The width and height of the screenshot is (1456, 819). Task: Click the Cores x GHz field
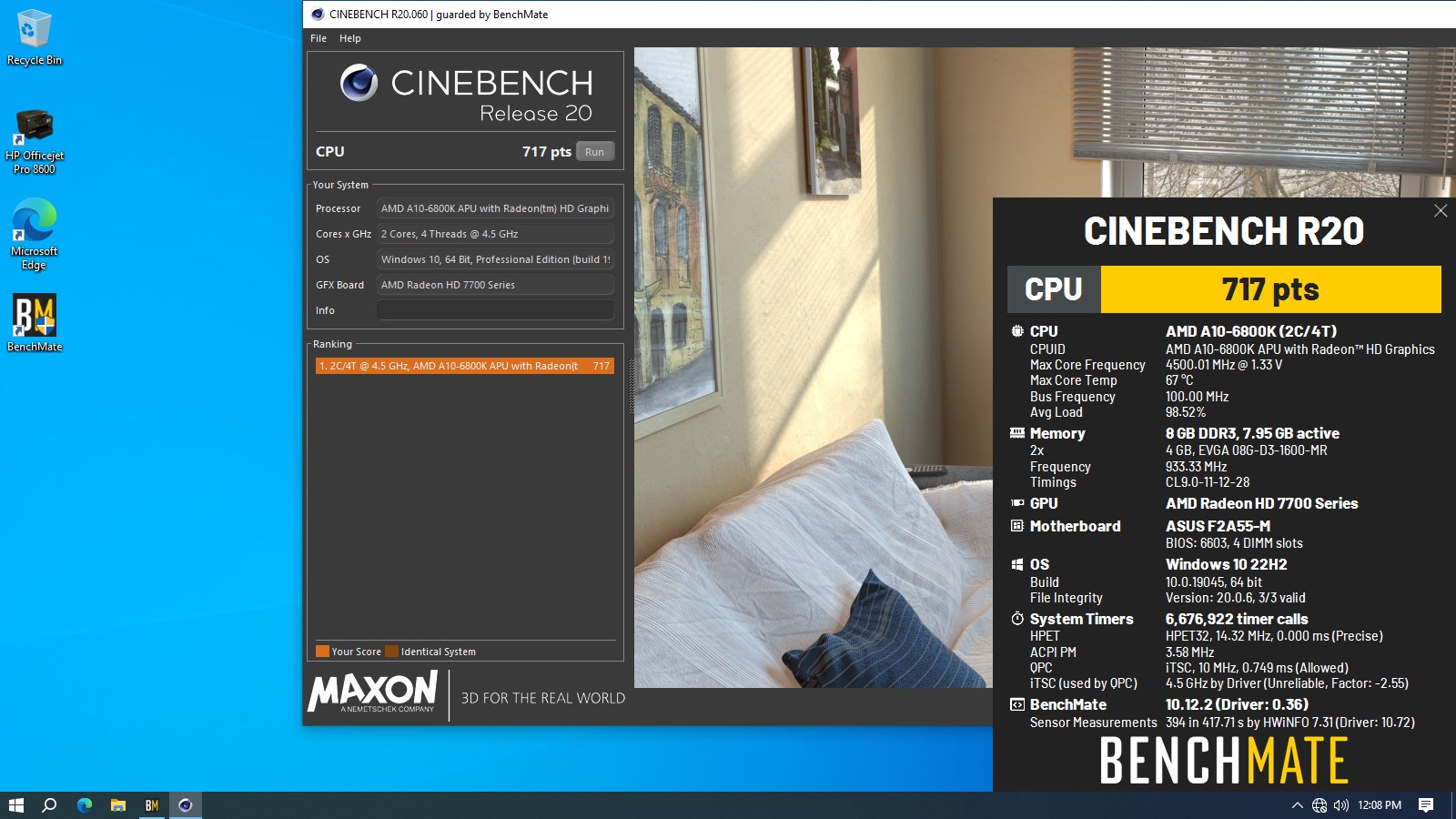click(495, 234)
